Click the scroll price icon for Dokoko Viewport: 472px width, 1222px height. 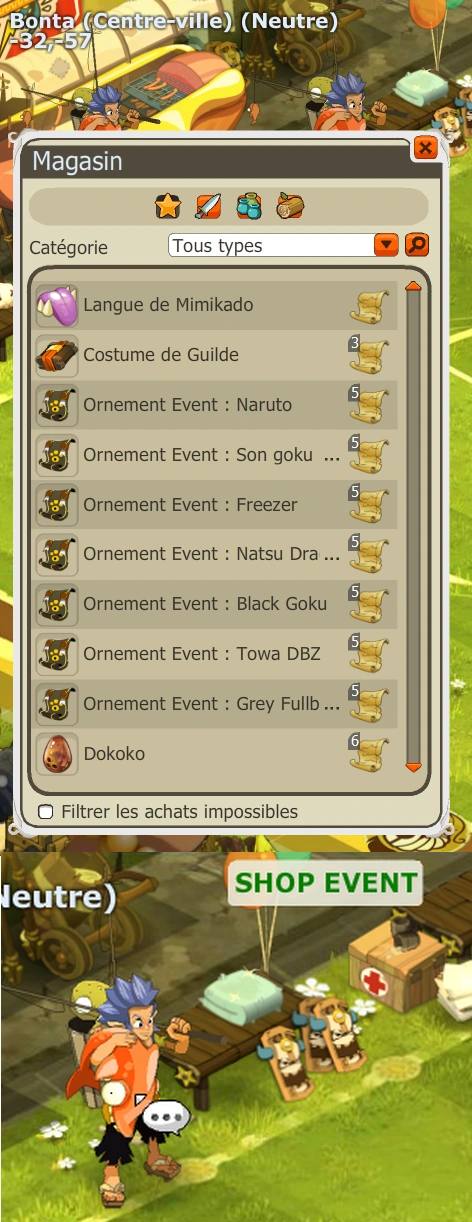[x=370, y=754]
